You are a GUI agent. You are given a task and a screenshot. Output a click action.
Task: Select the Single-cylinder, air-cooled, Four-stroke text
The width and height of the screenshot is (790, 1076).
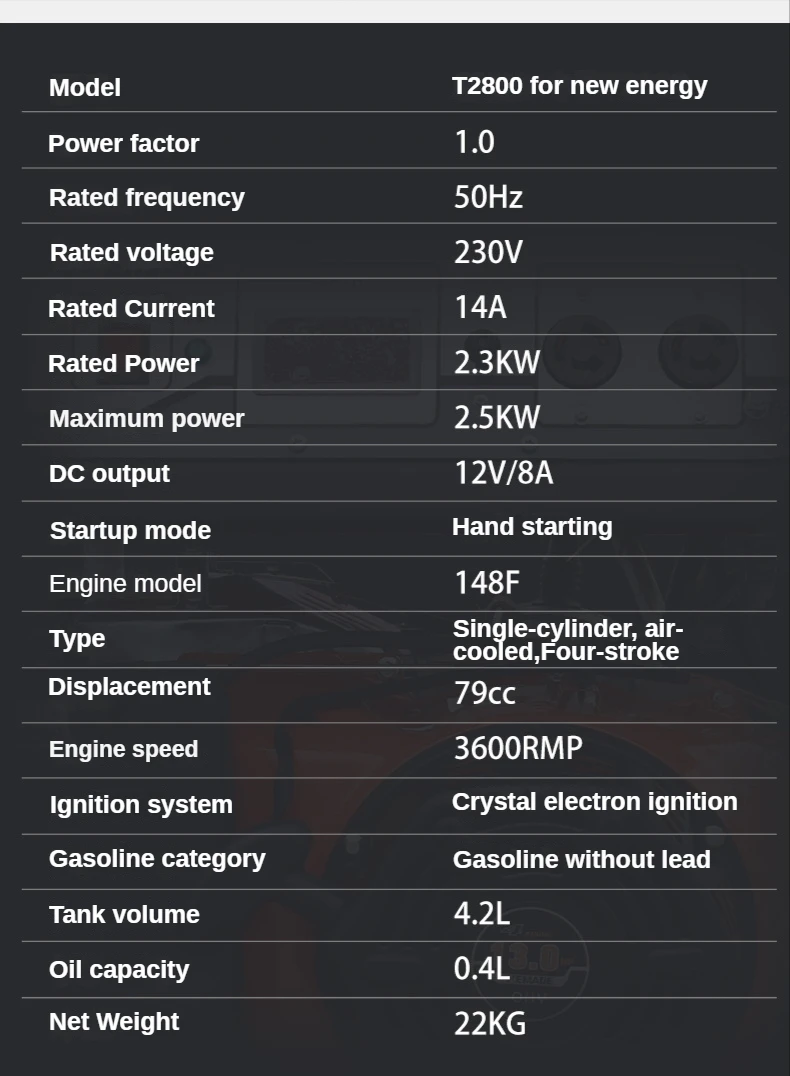[567, 640]
